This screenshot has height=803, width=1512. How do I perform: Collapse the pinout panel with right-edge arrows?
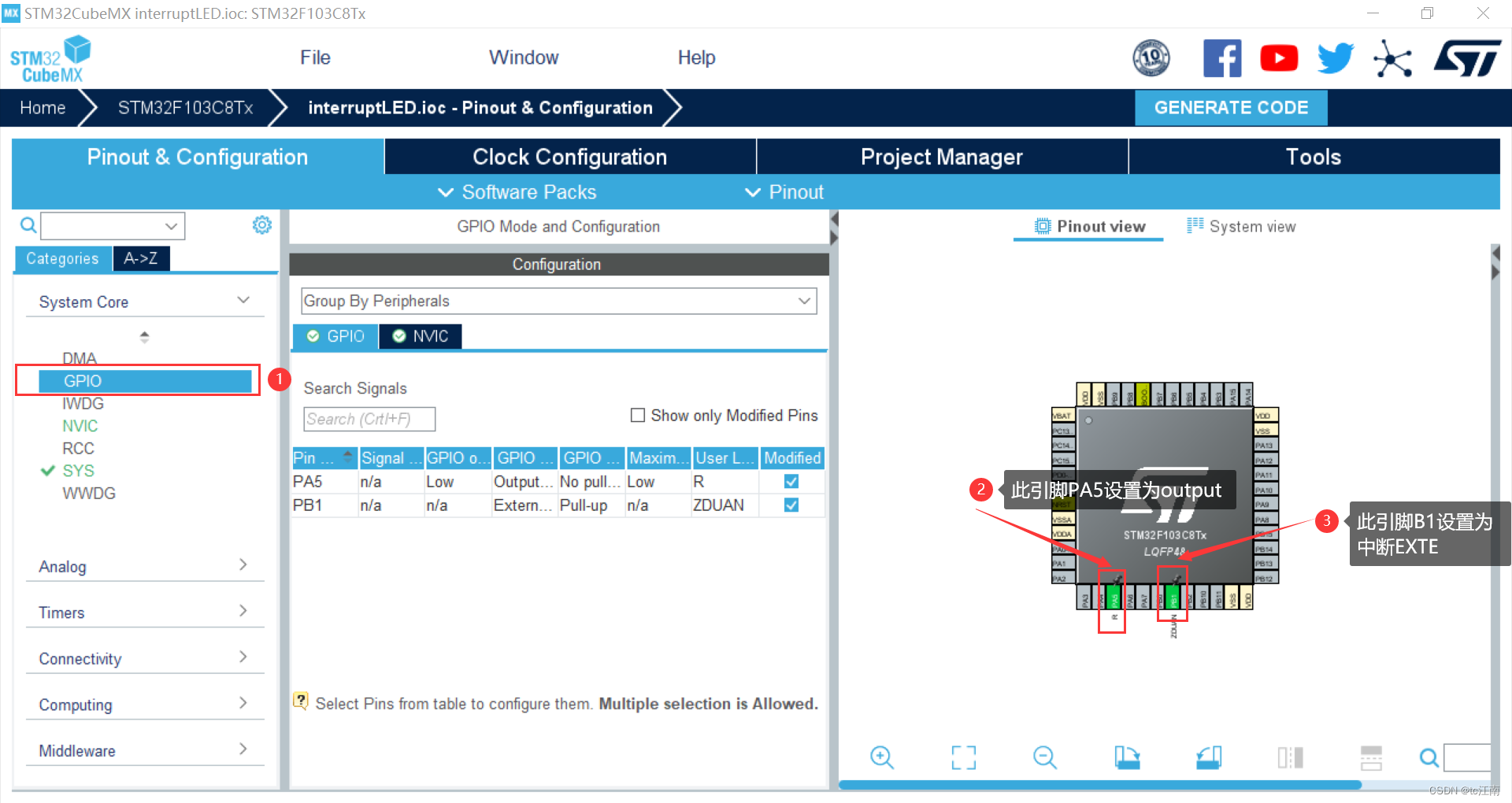(1495, 262)
